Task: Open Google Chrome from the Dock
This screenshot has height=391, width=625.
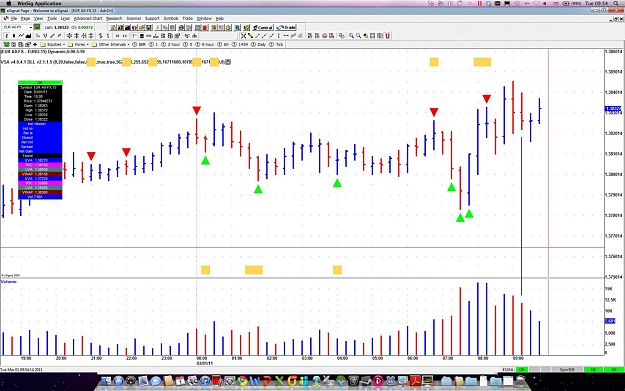Action: (242, 381)
